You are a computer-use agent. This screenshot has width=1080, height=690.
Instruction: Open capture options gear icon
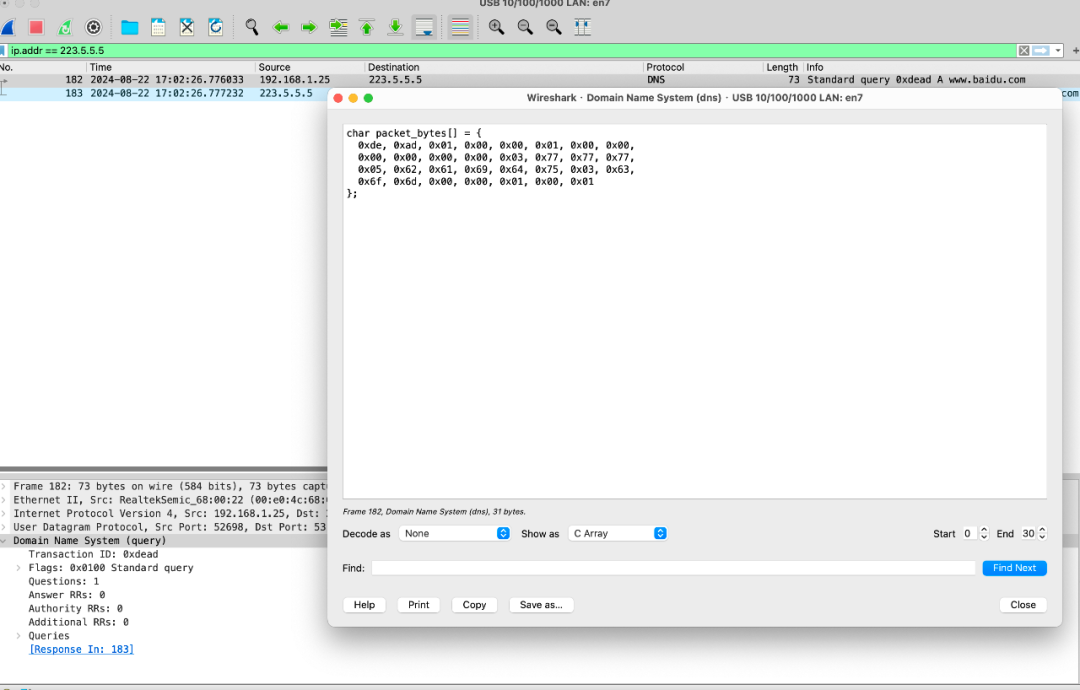coord(94,27)
